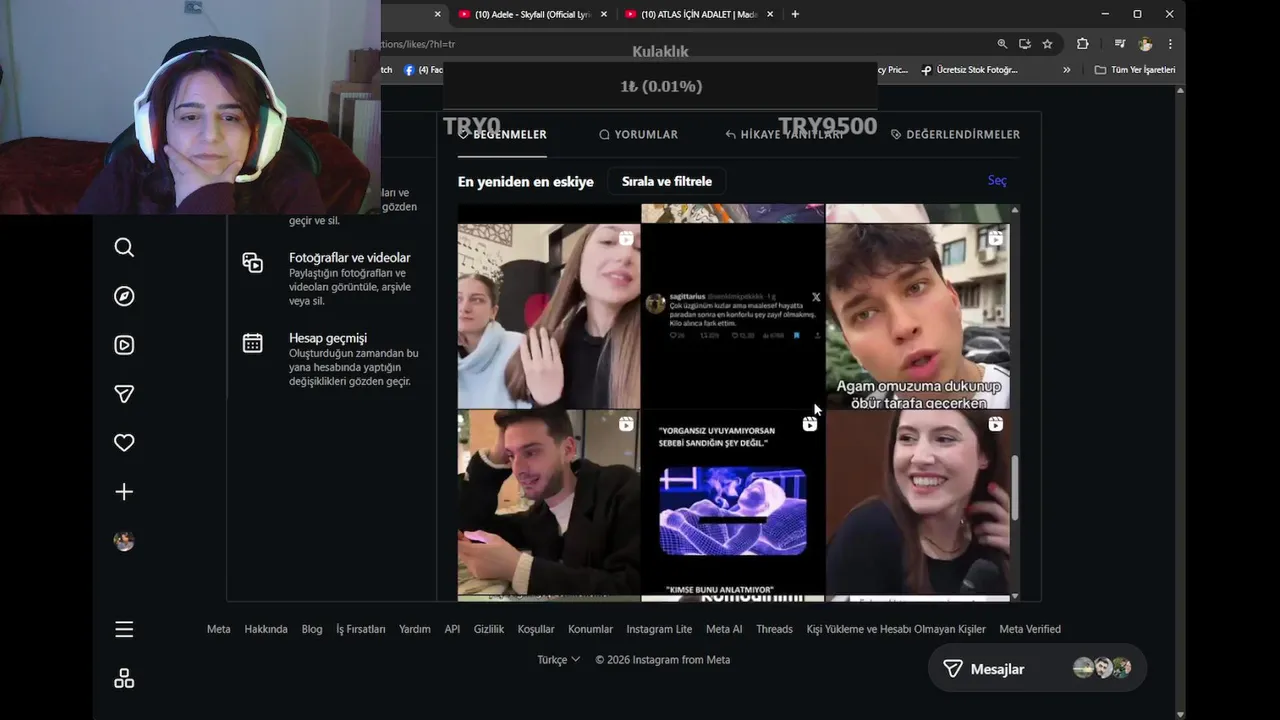The height and width of the screenshot is (720, 1280).
Task: Zoom the page with magnifier icon
Action: coord(1002,44)
